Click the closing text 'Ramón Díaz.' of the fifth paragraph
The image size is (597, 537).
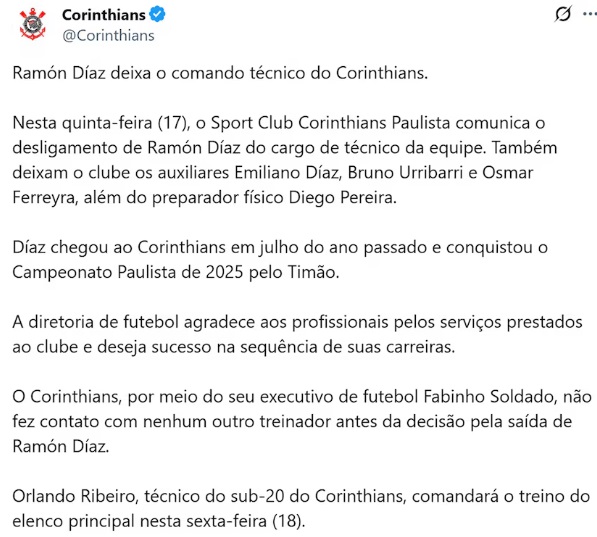[x=61, y=446]
